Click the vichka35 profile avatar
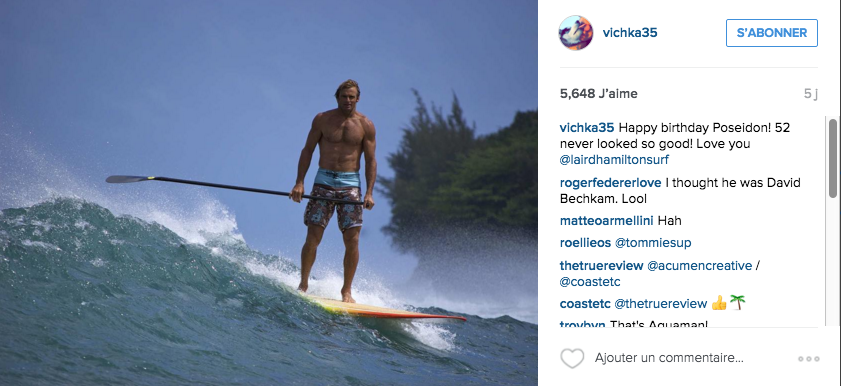 (x=576, y=33)
